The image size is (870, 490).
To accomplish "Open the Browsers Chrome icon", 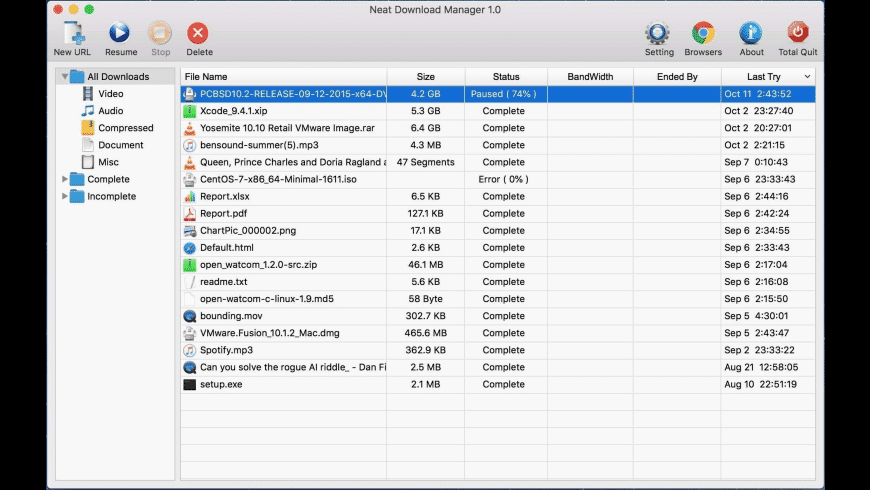I will [703, 34].
